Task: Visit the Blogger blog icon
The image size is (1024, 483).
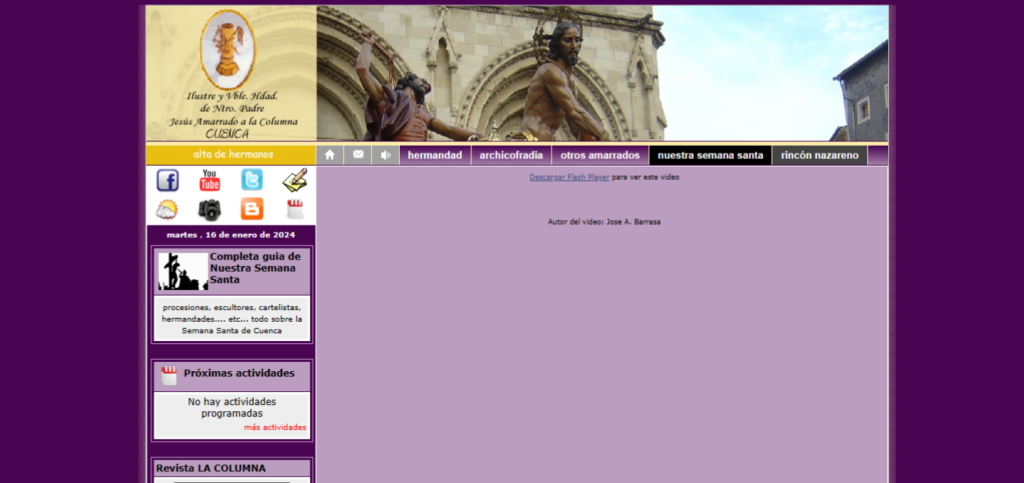Action: point(252,210)
